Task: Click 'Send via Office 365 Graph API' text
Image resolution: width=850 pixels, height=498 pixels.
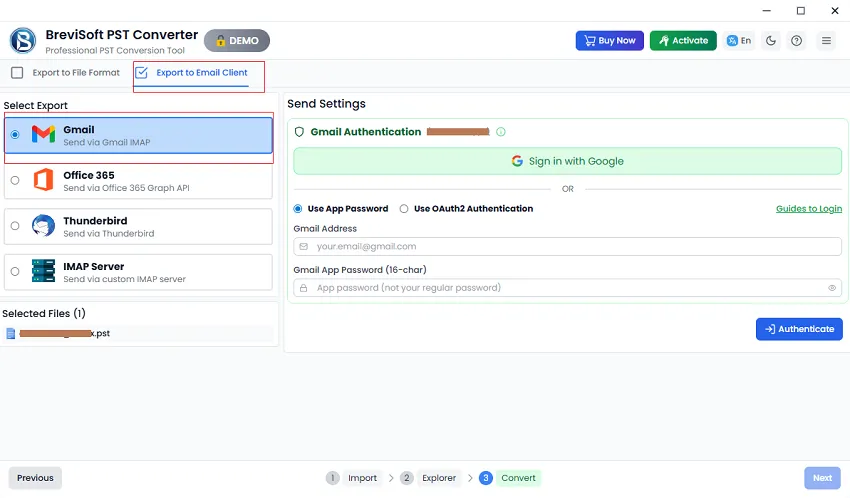Action: click(126, 188)
